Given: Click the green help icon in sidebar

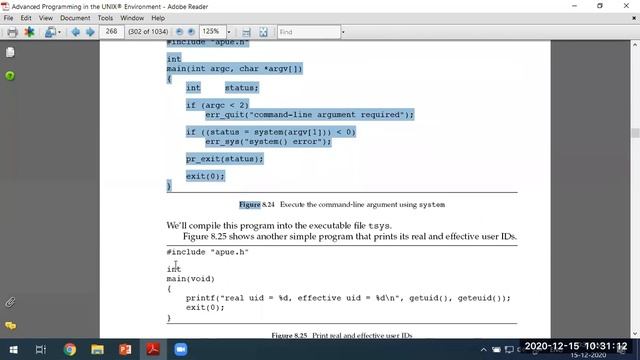Looking at the screenshot, I should 10,76.
